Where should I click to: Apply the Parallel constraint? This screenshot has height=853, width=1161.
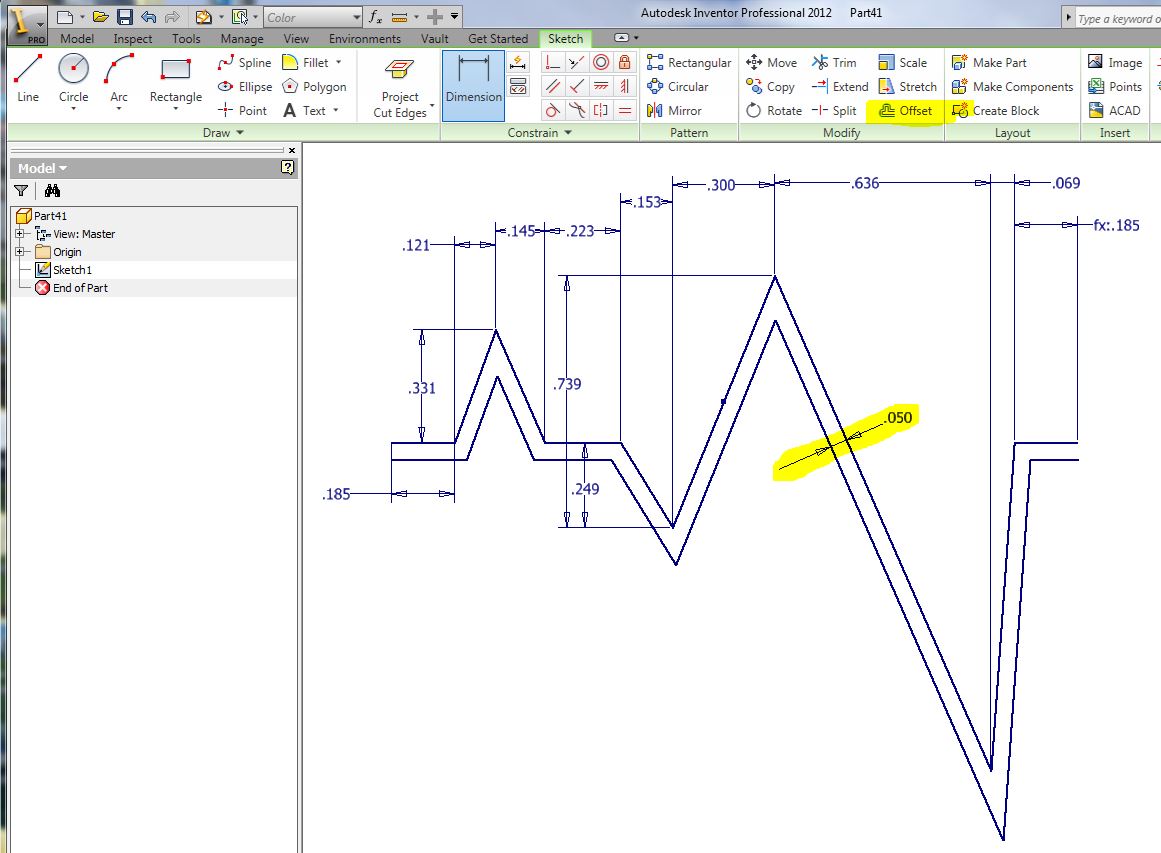point(552,87)
